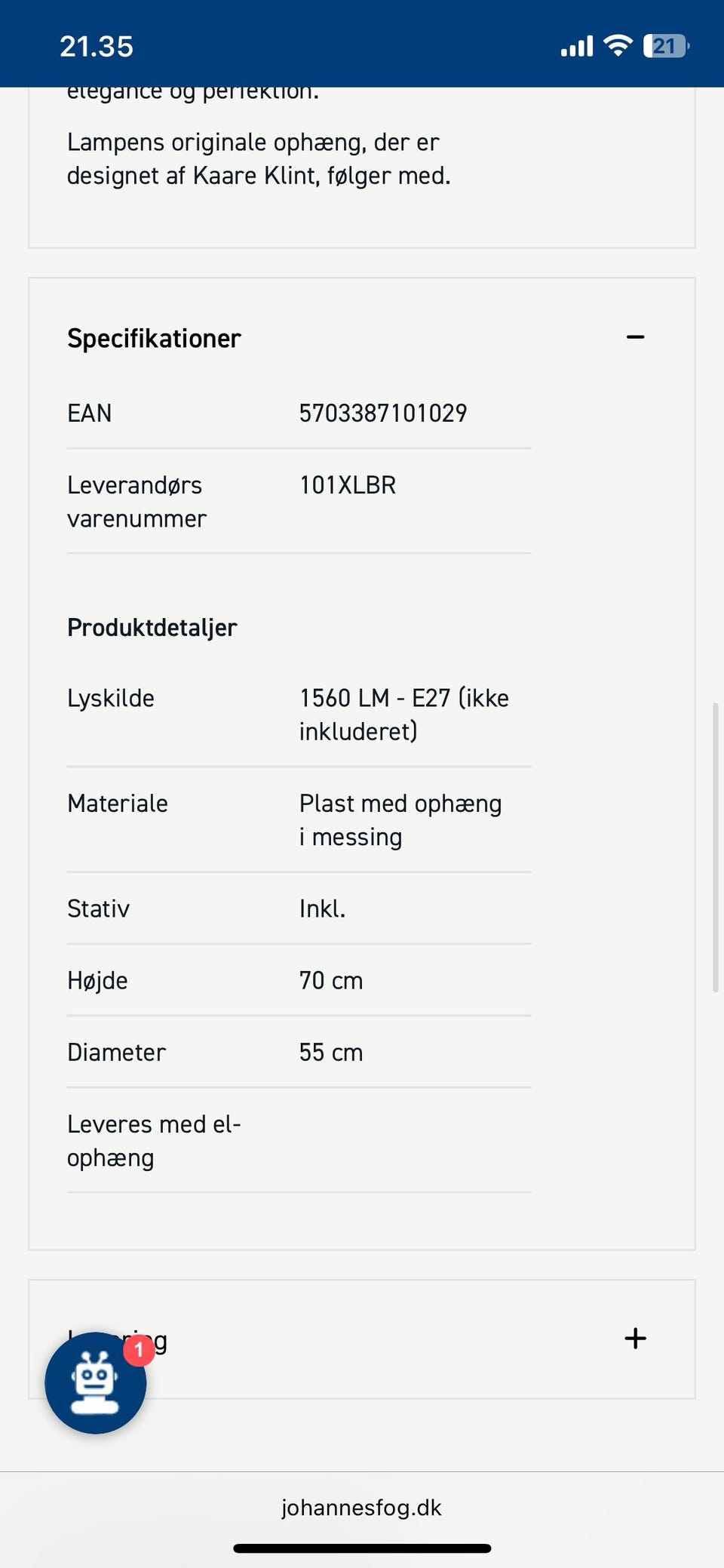
Task: Collapse Specifikationer with the minus icon
Action: pos(635,337)
